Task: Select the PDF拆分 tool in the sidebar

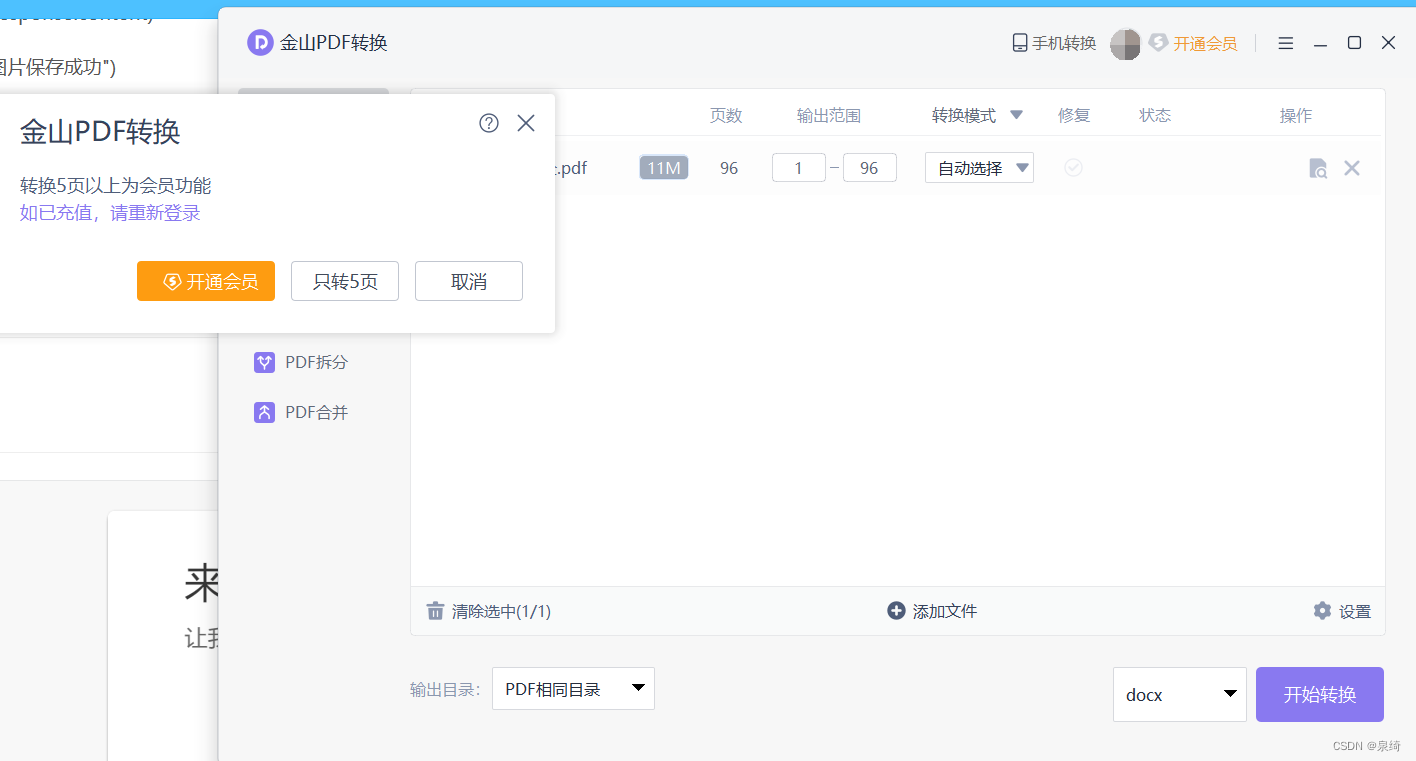Action: (302, 362)
